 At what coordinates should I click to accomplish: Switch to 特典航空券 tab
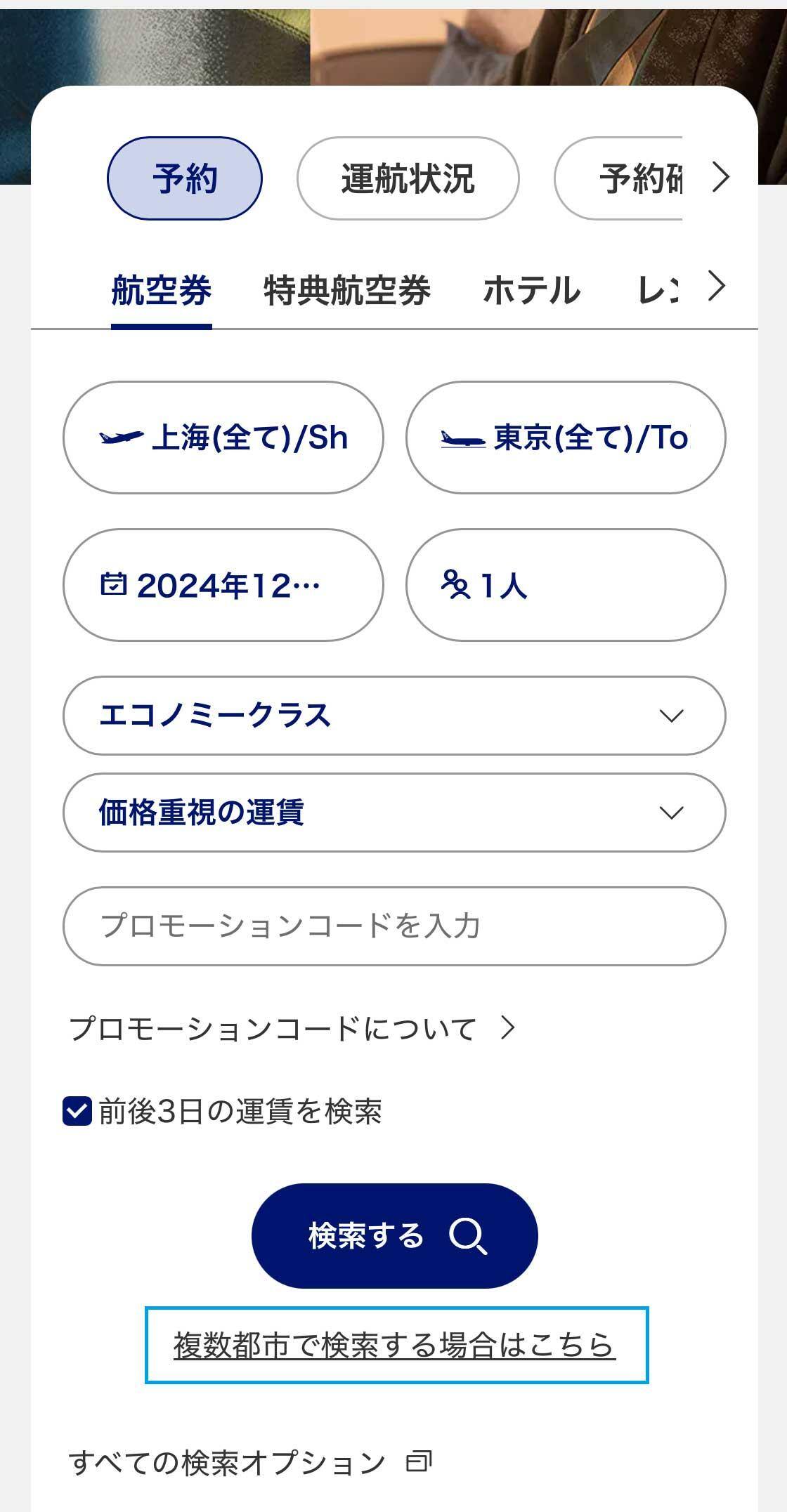(347, 290)
